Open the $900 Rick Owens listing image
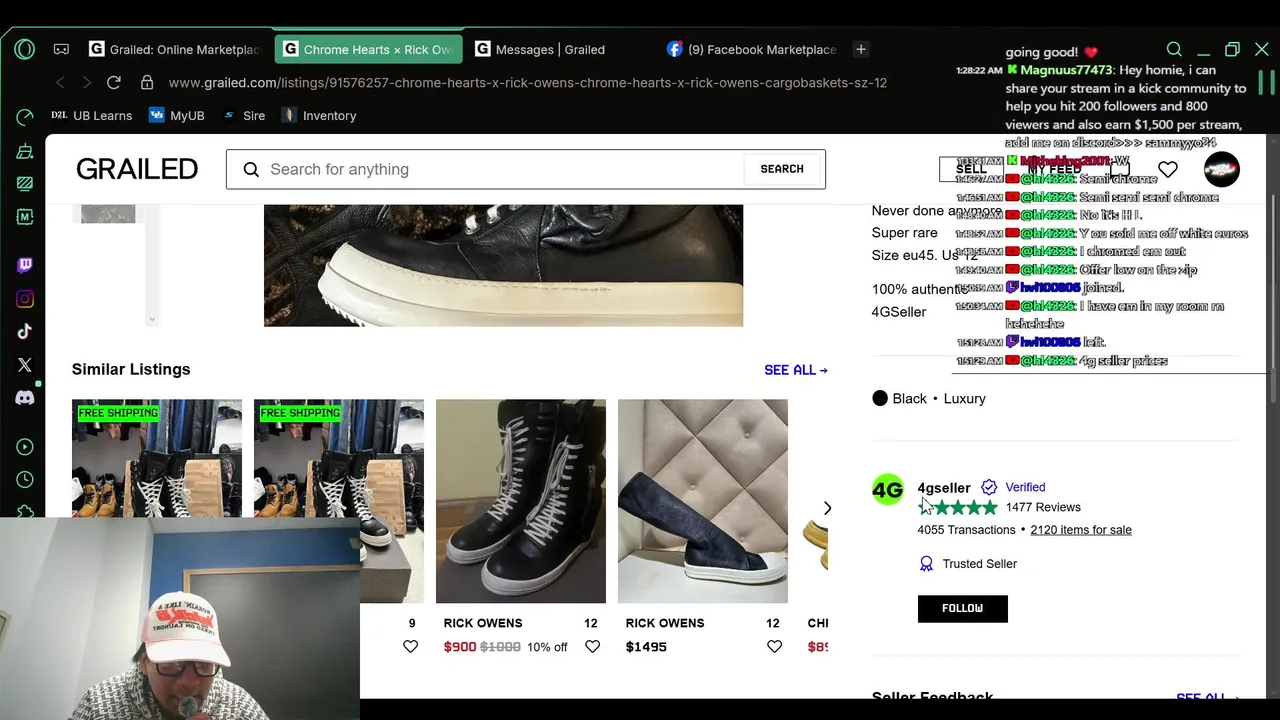Screen dimensions: 1280x720 pyautogui.click(x=521, y=501)
